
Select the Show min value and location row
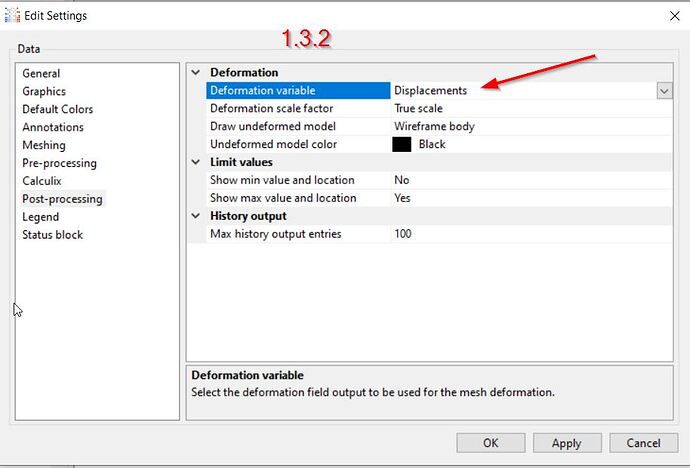coord(439,180)
